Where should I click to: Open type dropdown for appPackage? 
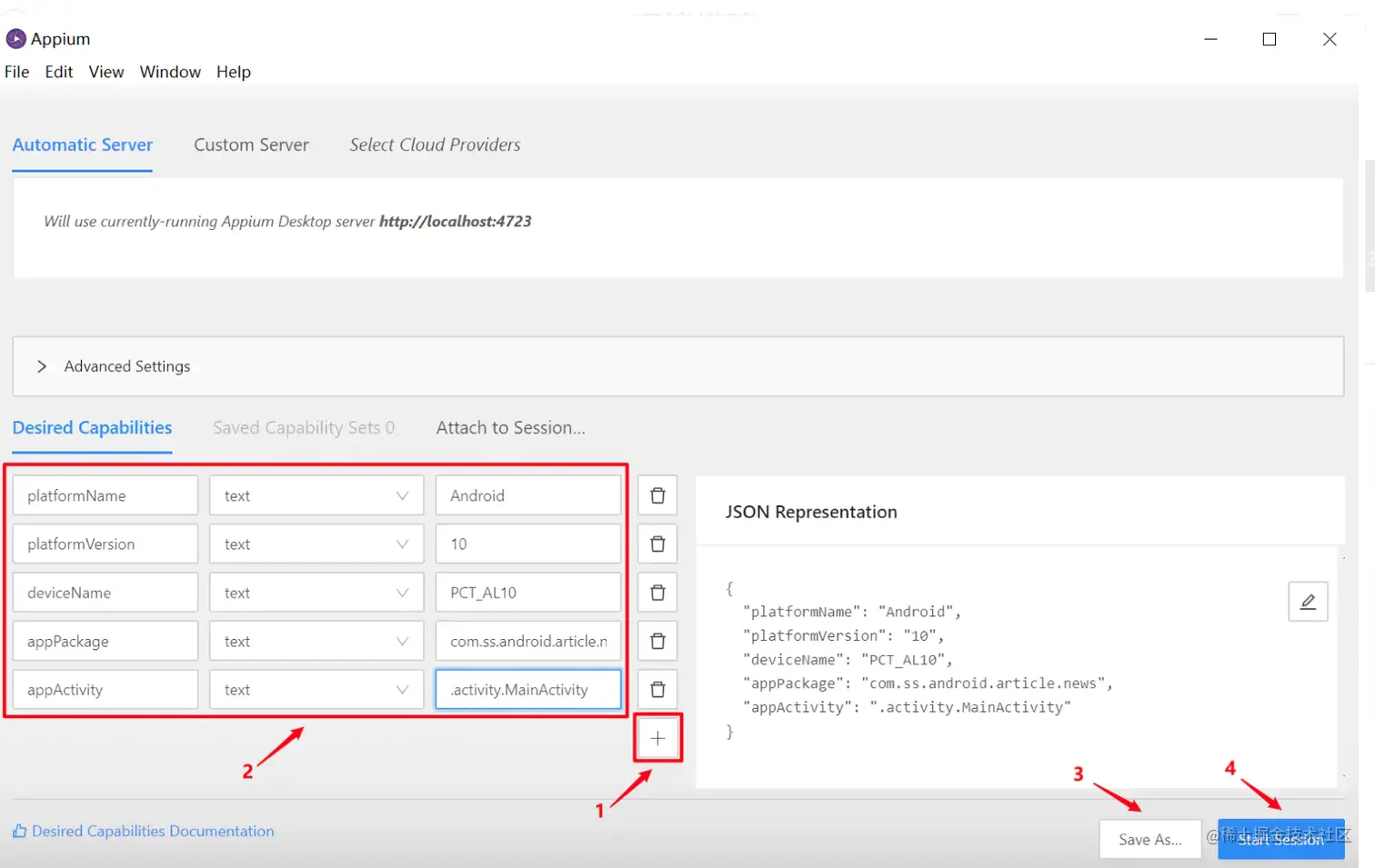[316, 641]
